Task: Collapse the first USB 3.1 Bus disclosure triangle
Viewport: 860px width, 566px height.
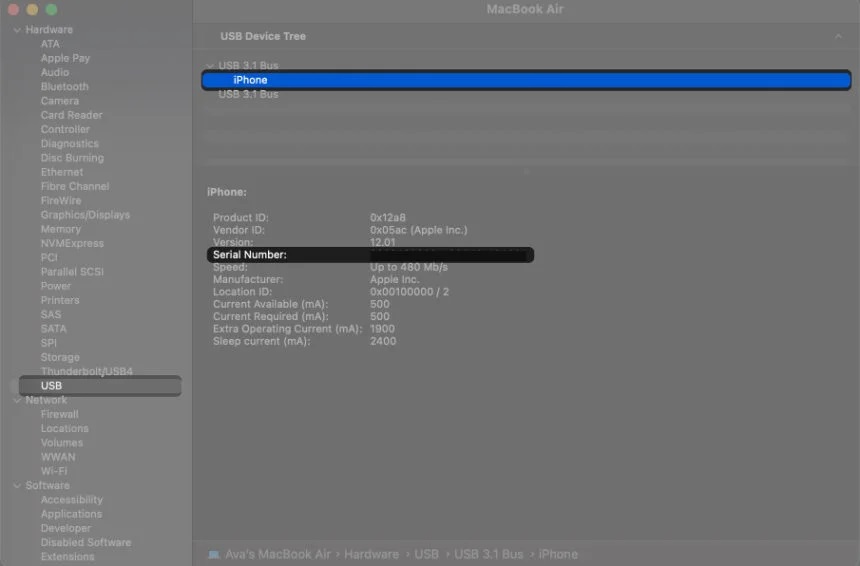Action: (210, 66)
